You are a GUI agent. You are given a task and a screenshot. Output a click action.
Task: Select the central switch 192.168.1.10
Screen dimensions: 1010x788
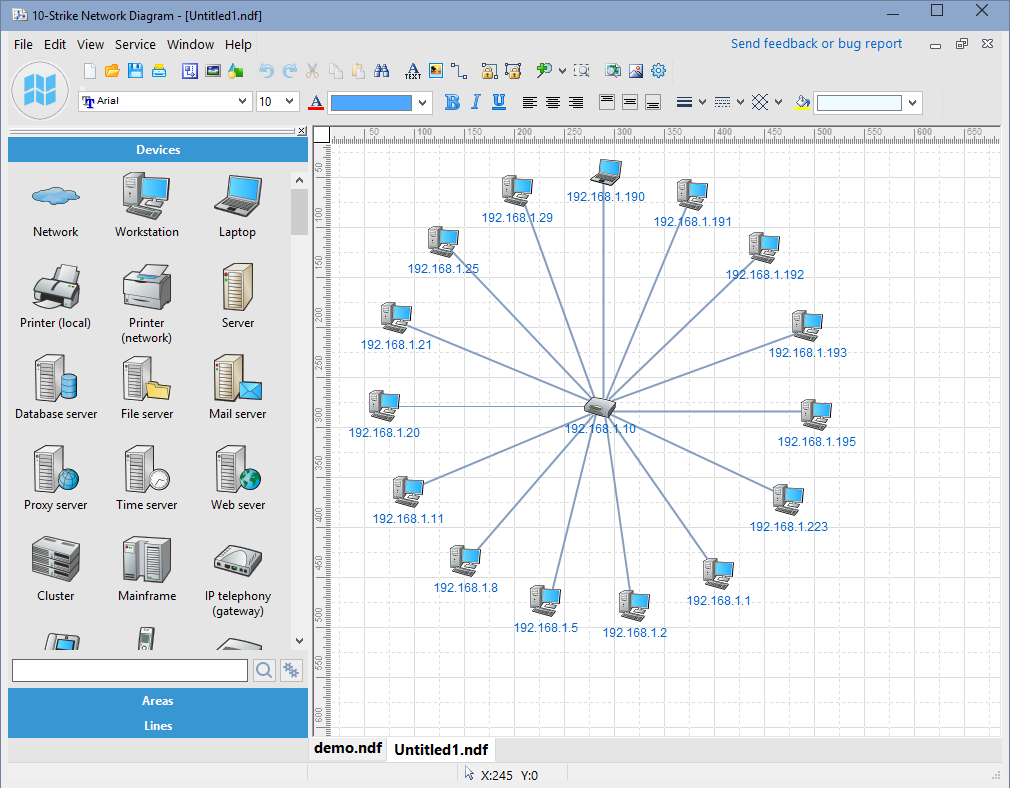(599, 407)
